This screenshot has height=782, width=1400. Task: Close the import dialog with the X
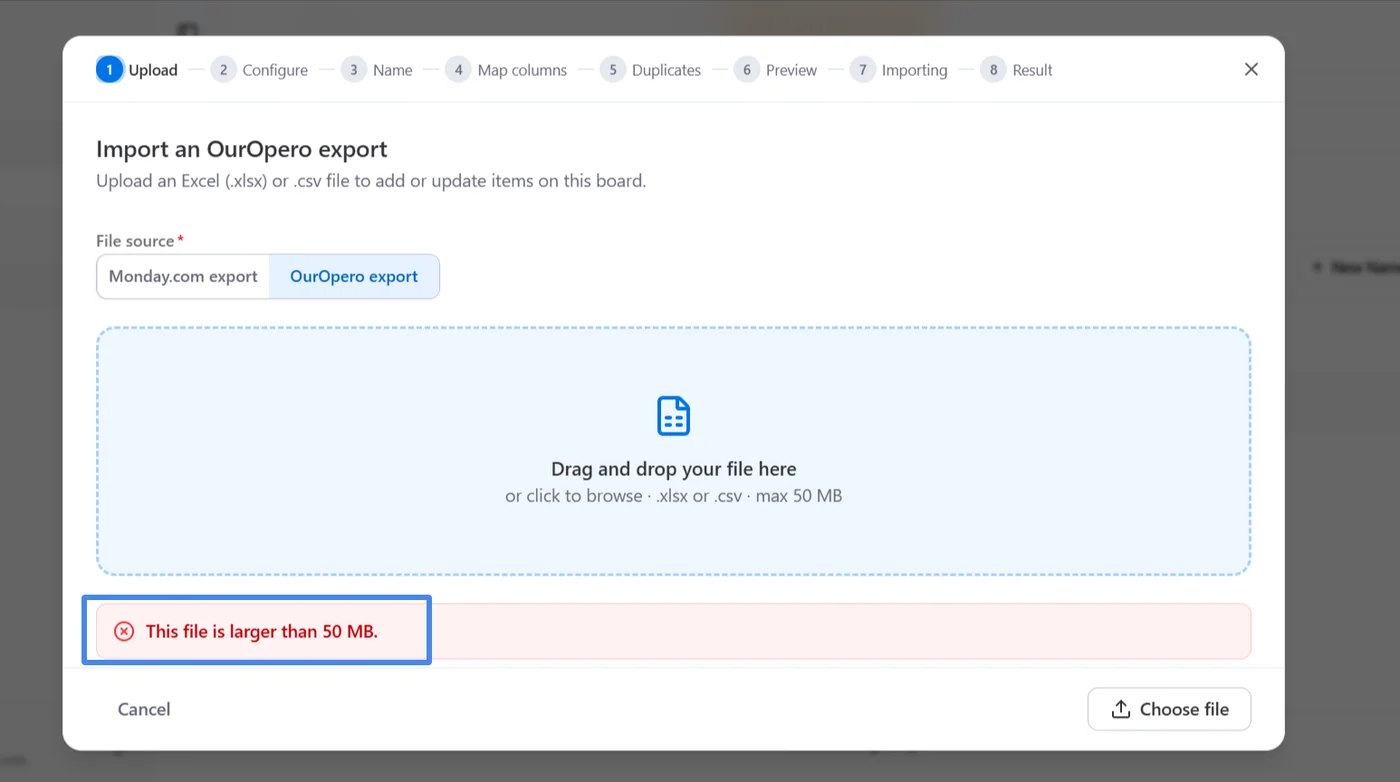[1251, 69]
